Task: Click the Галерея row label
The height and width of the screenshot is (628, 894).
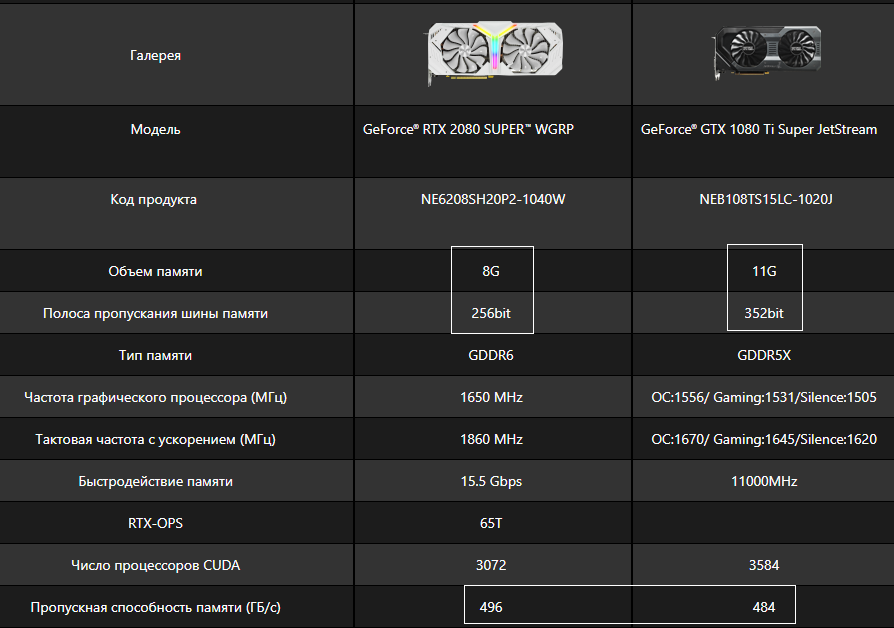Action: tap(155, 55)
